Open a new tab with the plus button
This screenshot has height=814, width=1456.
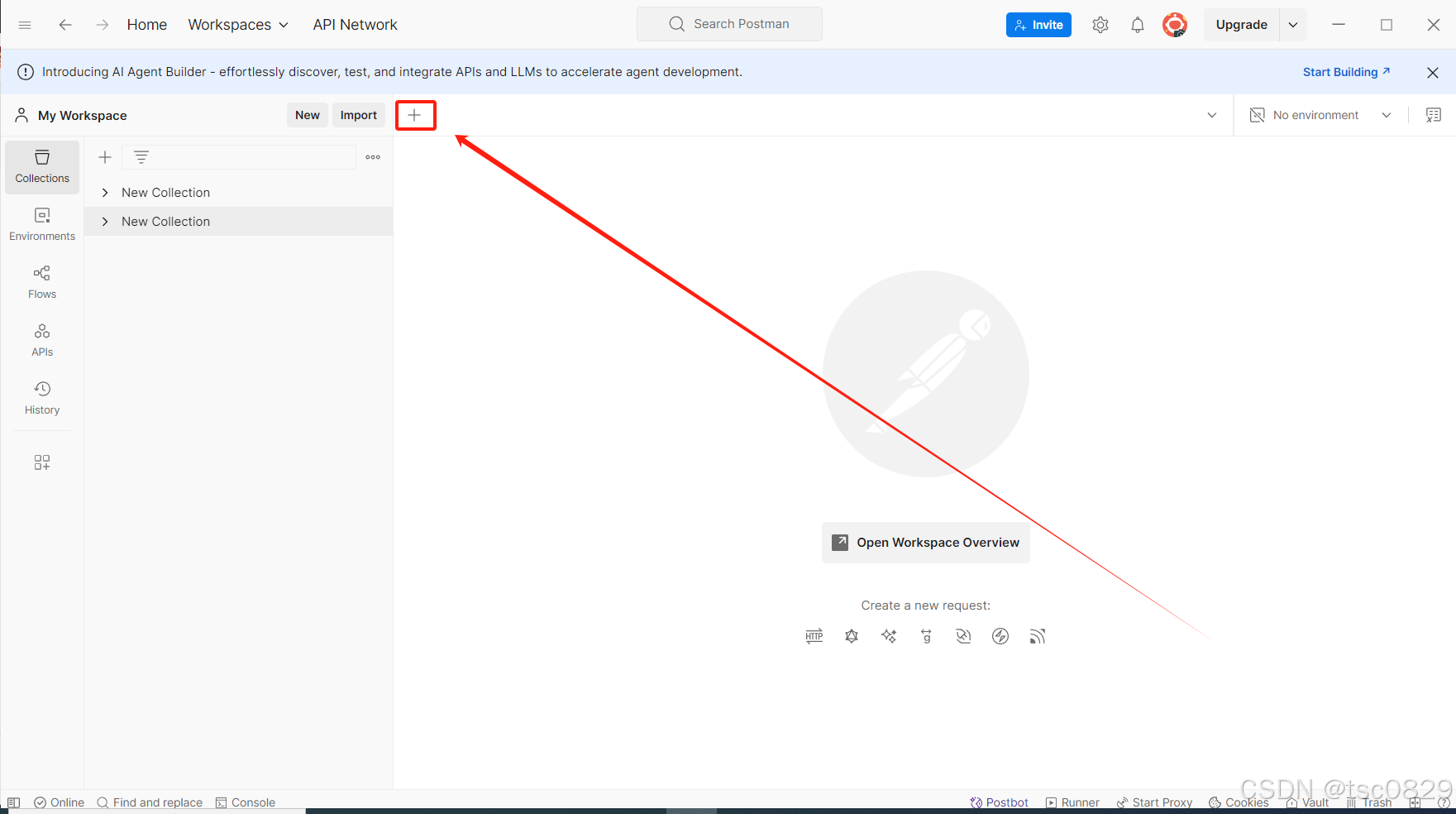415,115
